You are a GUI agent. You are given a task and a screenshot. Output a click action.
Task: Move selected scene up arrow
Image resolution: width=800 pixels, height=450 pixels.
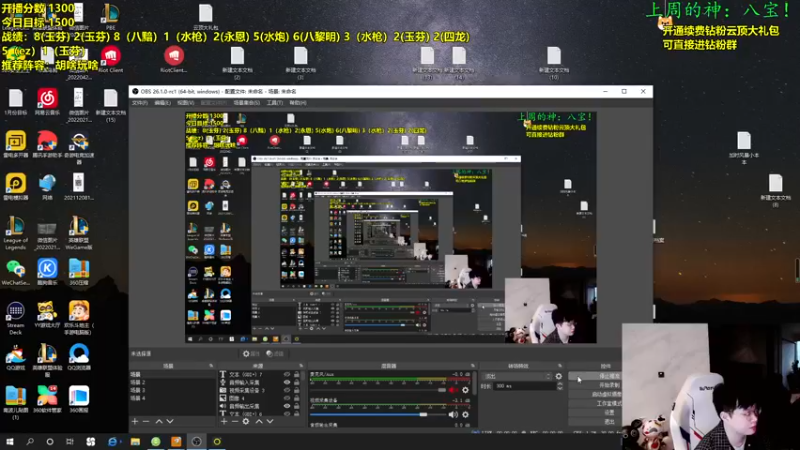[x=159, y=421]
